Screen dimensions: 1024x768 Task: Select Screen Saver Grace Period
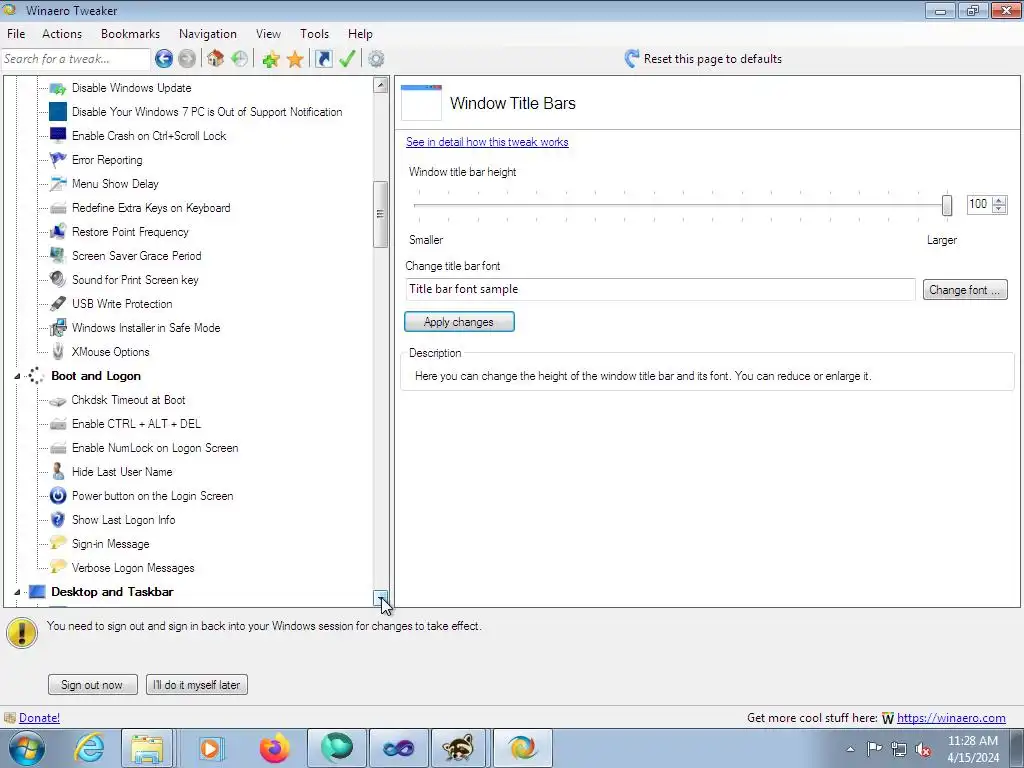[x=136, y=256]
